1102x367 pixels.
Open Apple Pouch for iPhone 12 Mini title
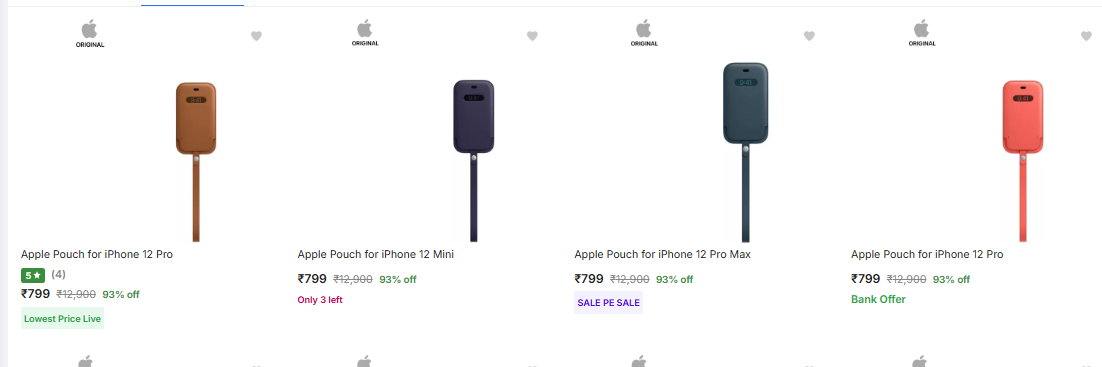375,255
